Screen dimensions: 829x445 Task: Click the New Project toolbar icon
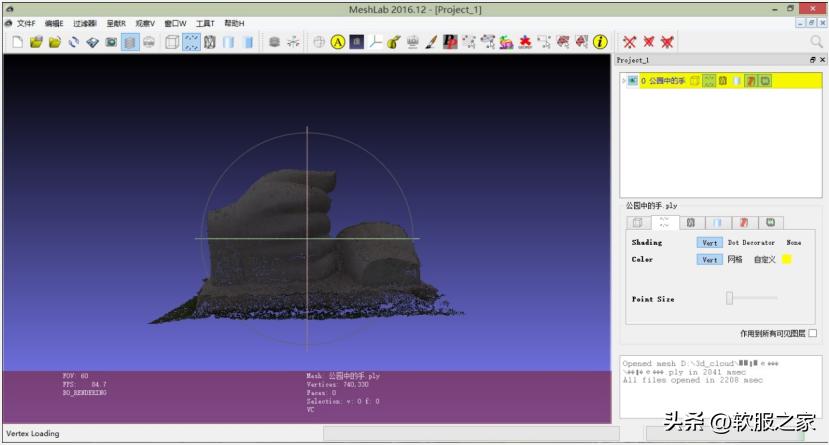(x=18, y=42)
